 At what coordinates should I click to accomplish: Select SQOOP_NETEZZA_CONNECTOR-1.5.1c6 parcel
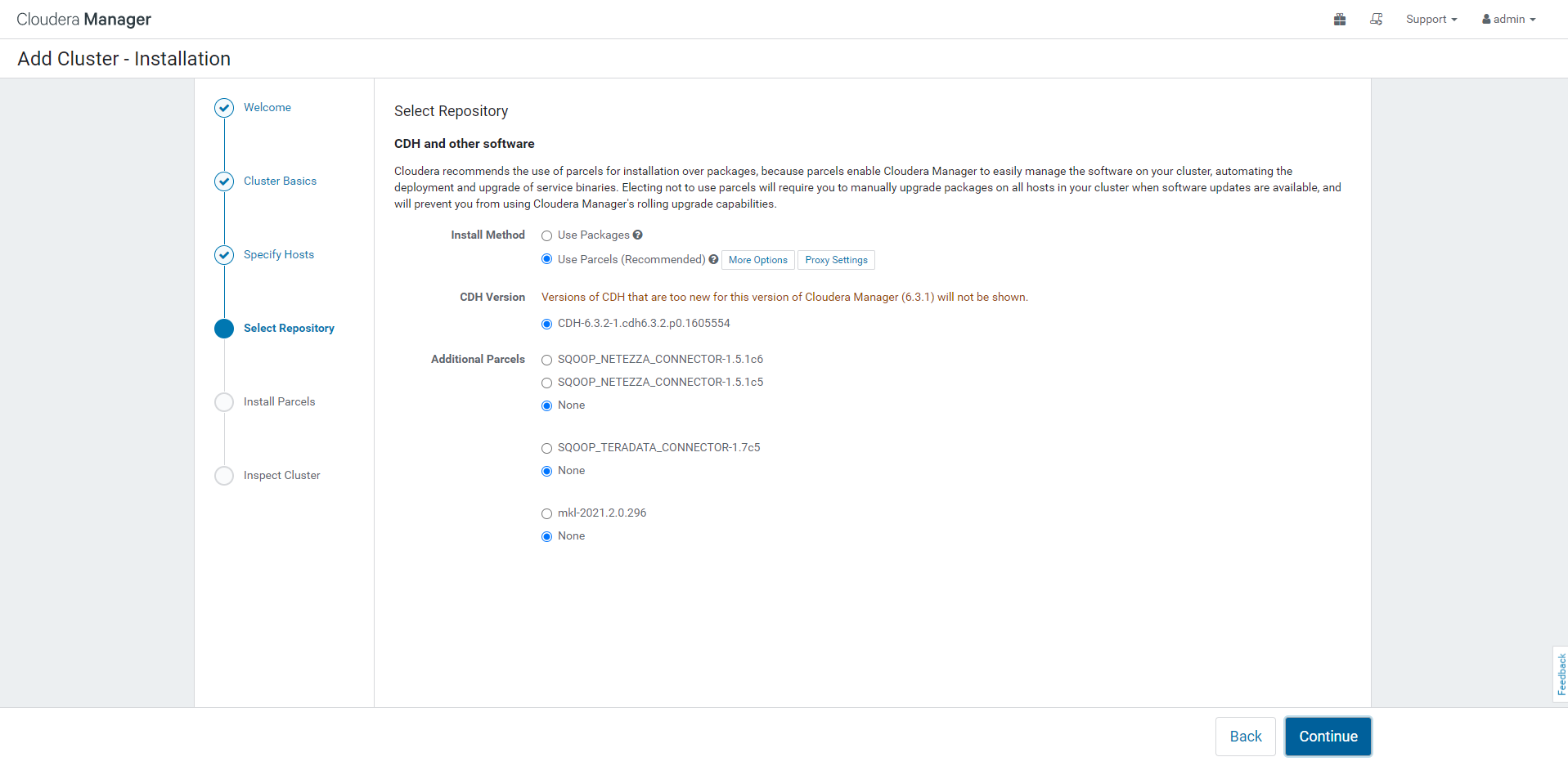point(547,361)
